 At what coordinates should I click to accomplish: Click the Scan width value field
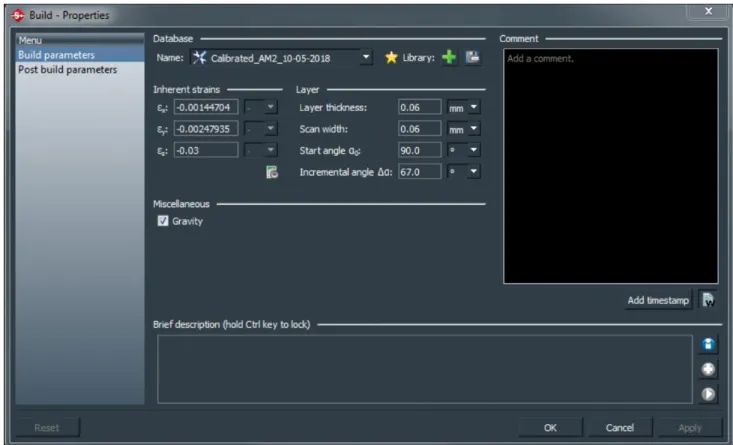[x=419, y=129]
